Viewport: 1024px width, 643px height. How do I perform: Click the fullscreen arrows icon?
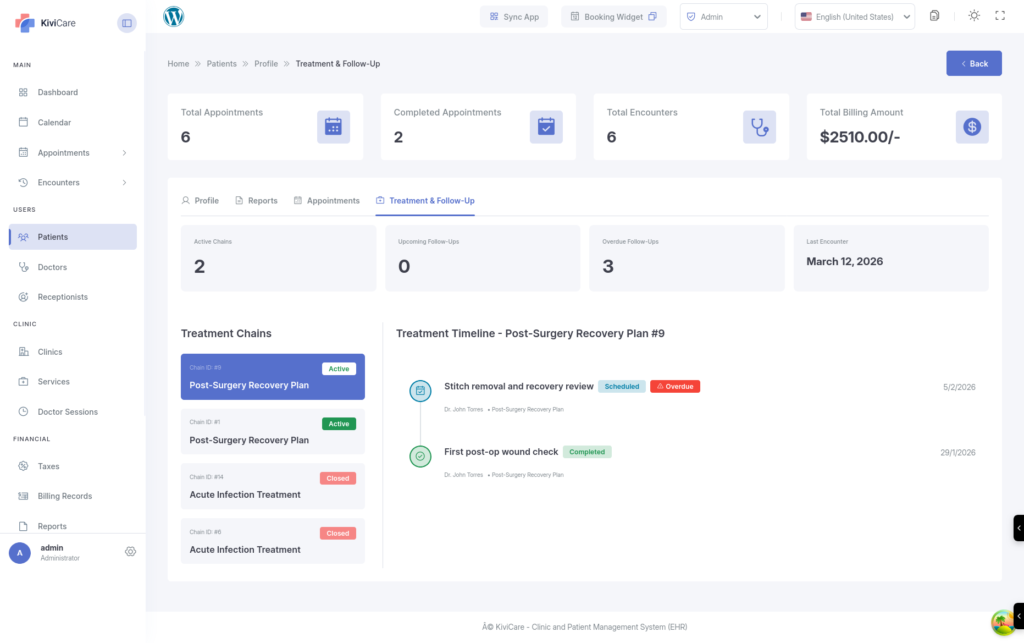1001,16
